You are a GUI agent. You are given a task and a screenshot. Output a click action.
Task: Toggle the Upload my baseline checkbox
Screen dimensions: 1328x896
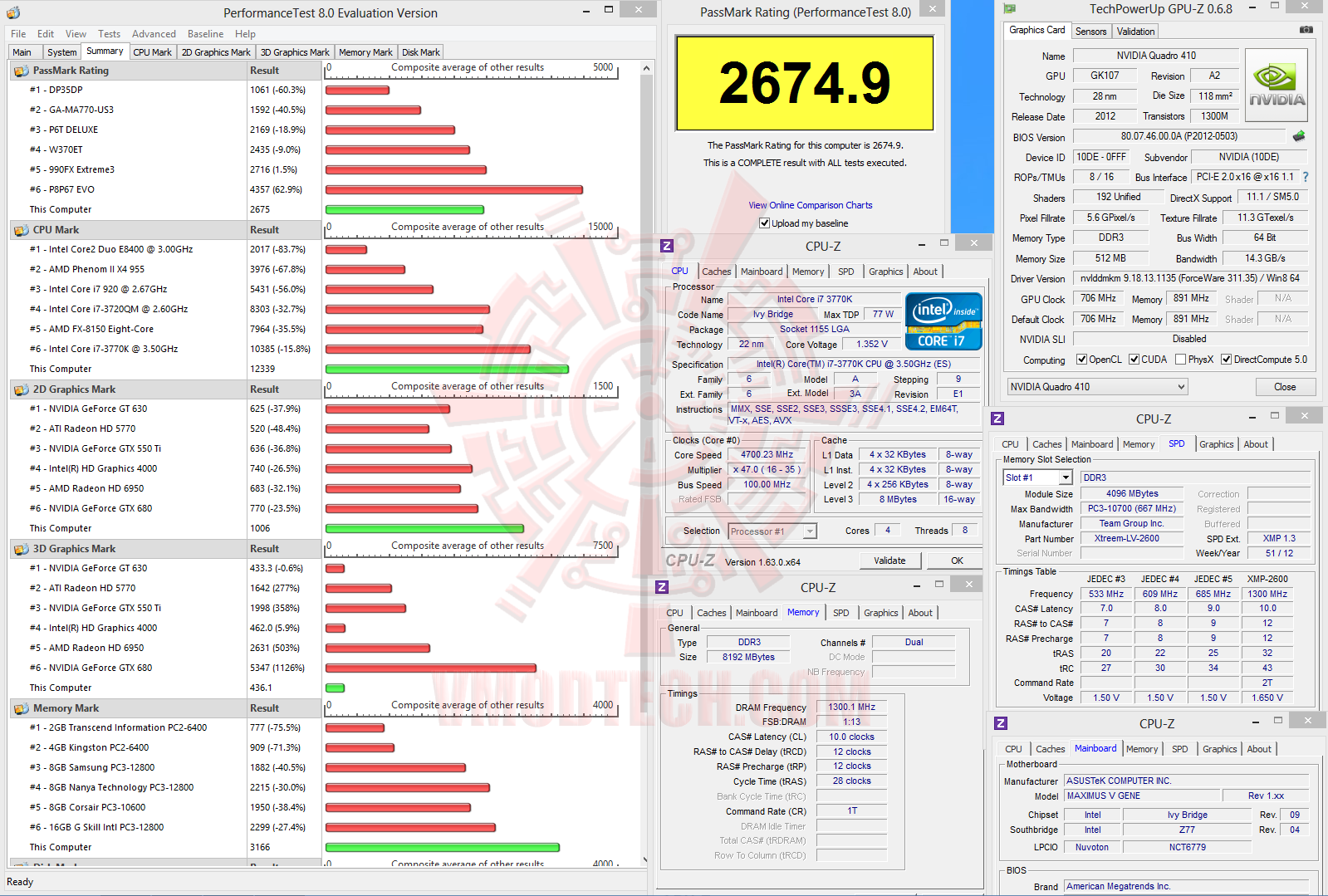point(765,223)
